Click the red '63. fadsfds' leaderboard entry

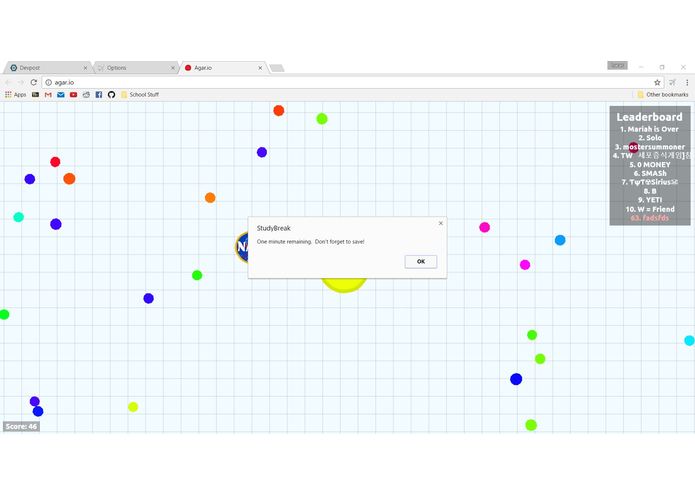click(x=650, y=218)
